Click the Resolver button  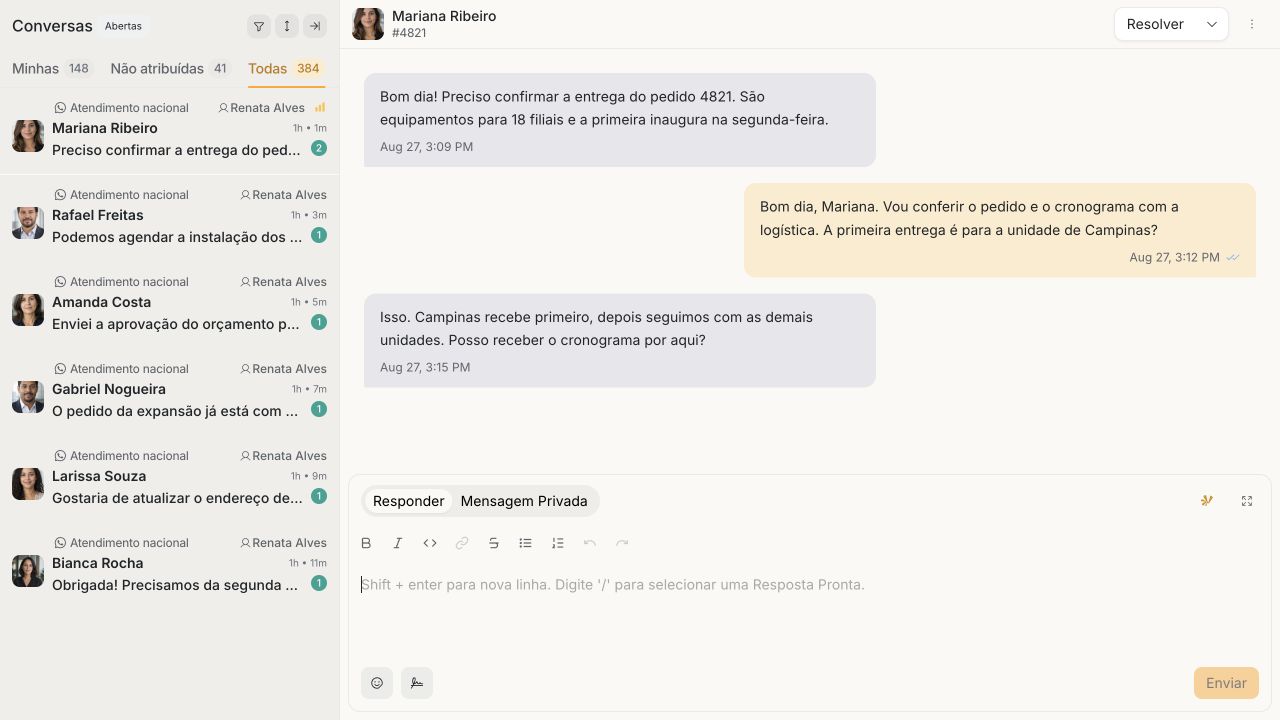(x=1155, y=24)
